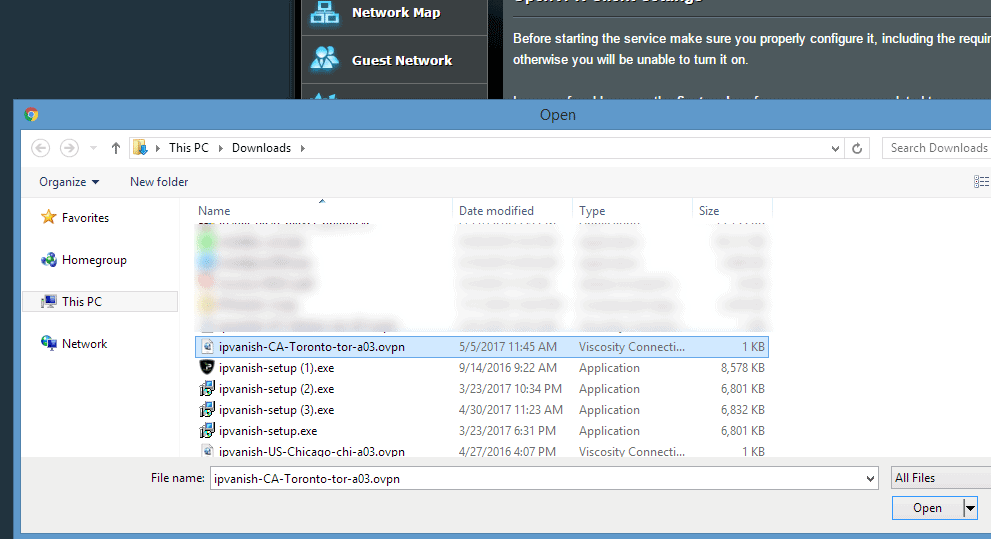This screenshot has width=991, height=539.
Task: Open address bar history dropdown
Action: pyautogui.click(x=835, y=148)
